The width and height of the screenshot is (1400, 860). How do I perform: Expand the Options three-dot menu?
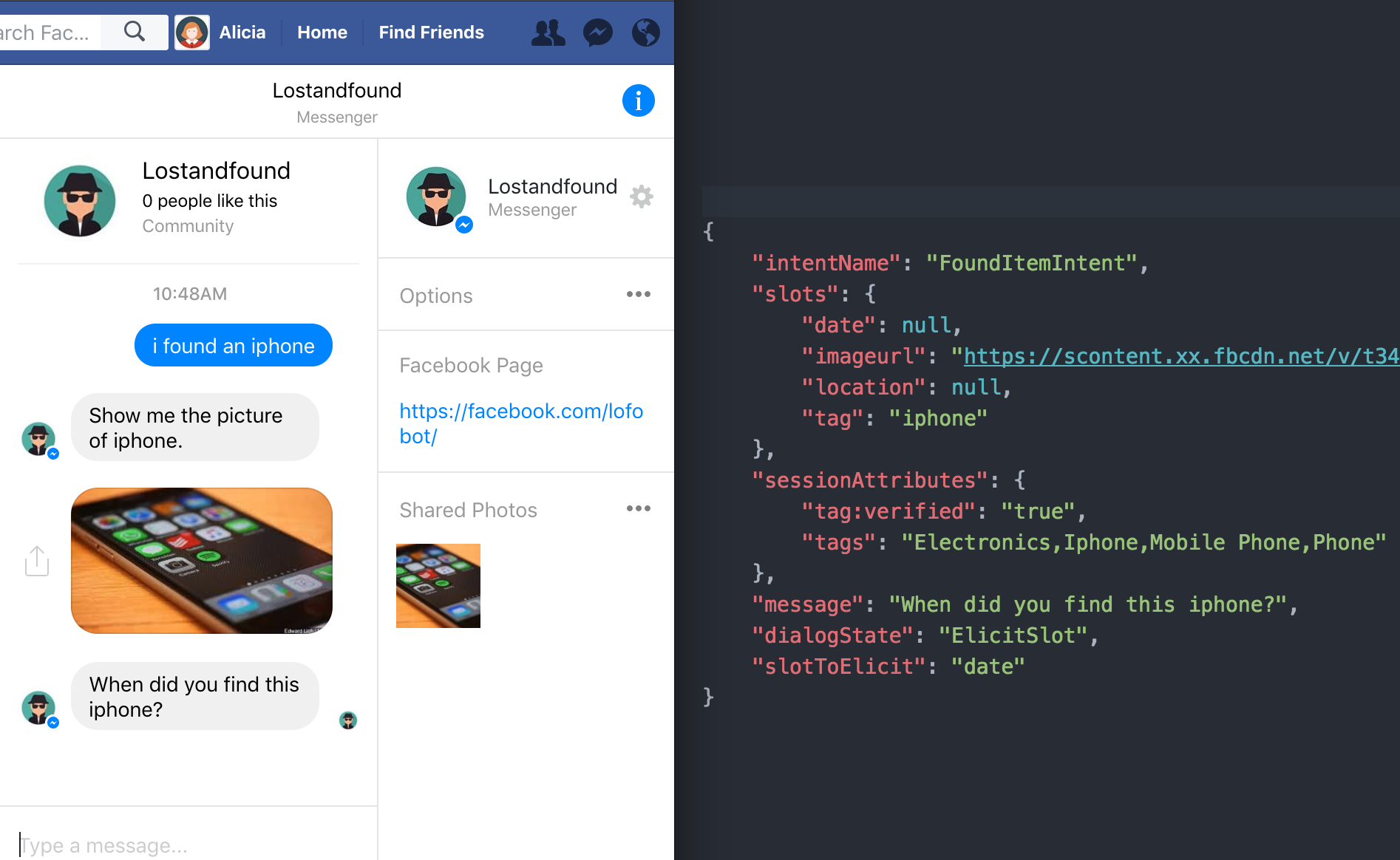[x=639, y=294]
